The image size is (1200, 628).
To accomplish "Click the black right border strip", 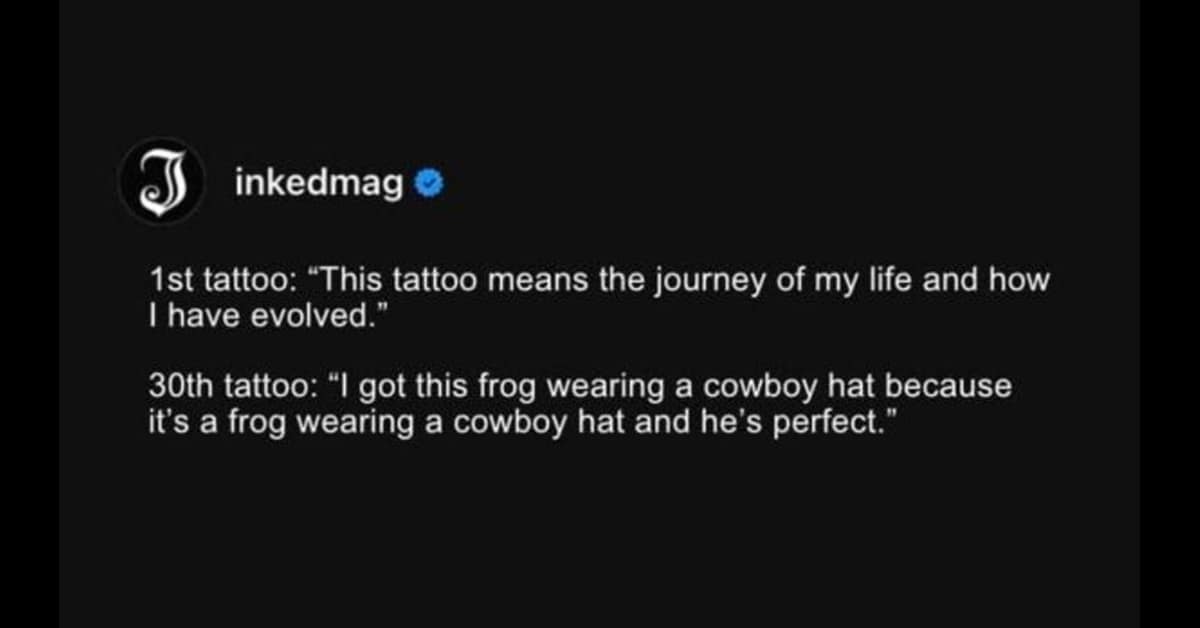I will tap(1170, 314).
